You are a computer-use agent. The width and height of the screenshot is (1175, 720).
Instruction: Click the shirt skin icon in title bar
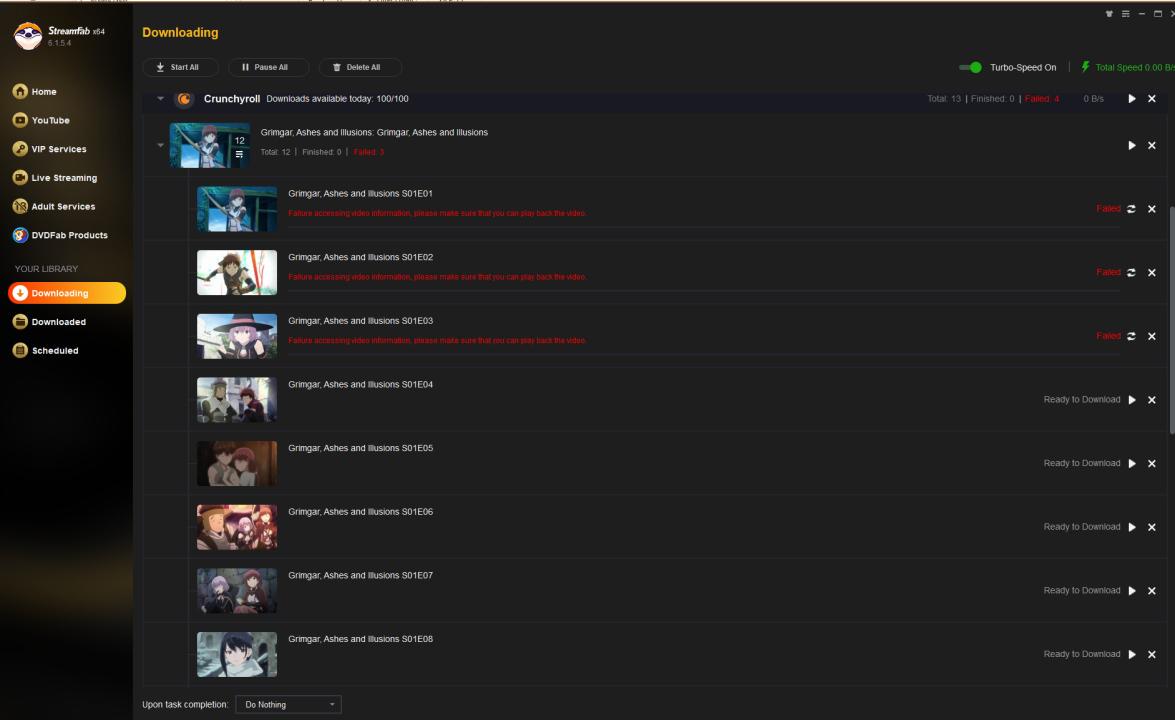(x=1109, y=14)
